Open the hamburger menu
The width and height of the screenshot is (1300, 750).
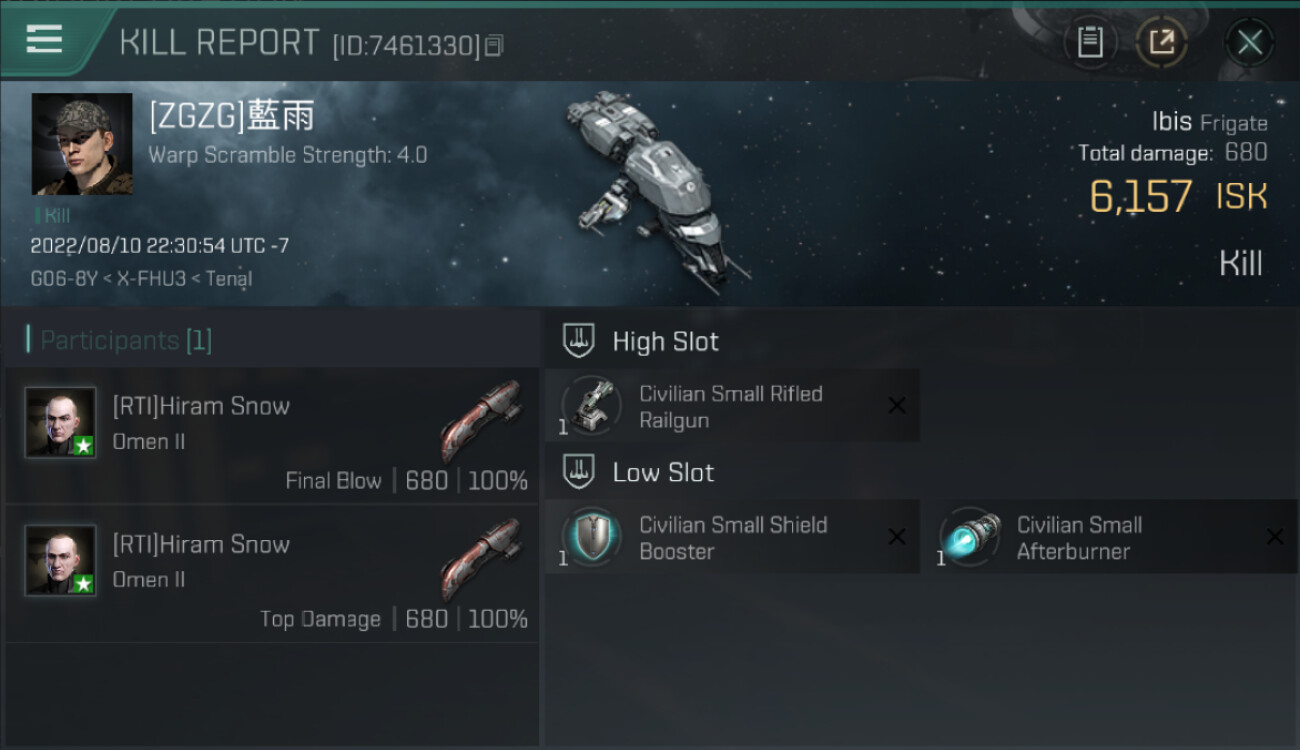point(44,40)
